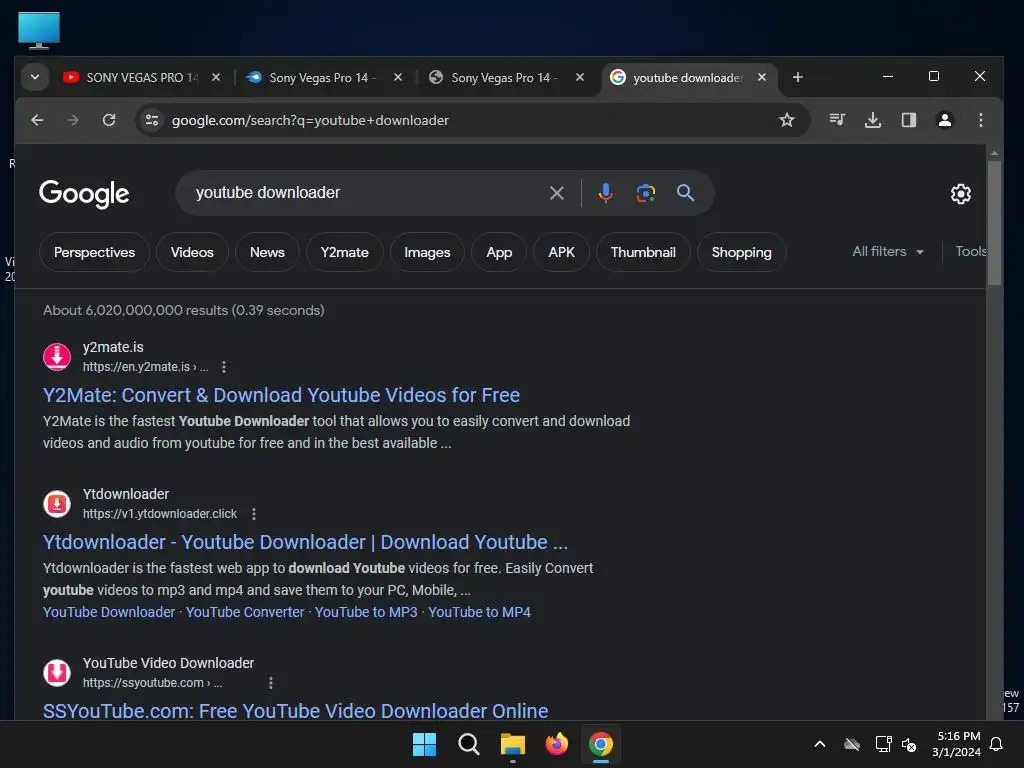The width and height of the screenshot is (1024, 768).
Task: Open Windows Start menu
Action: click(424, 744)
